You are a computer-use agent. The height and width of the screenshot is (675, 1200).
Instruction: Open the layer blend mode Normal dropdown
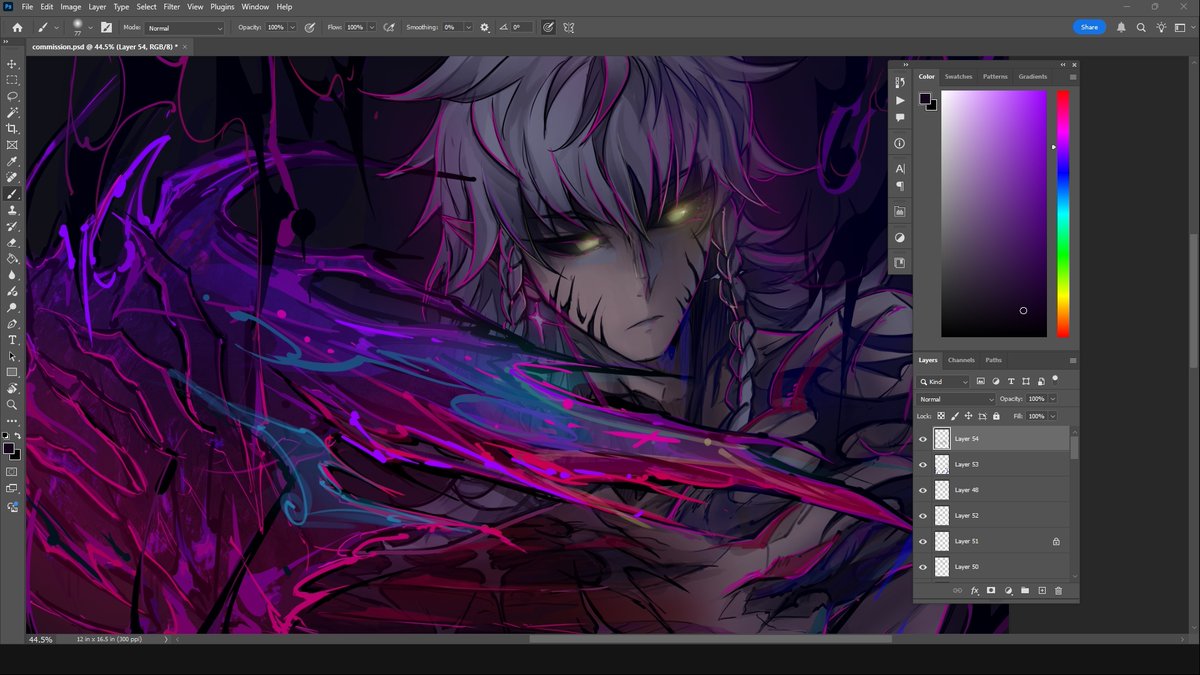(955, 398)
